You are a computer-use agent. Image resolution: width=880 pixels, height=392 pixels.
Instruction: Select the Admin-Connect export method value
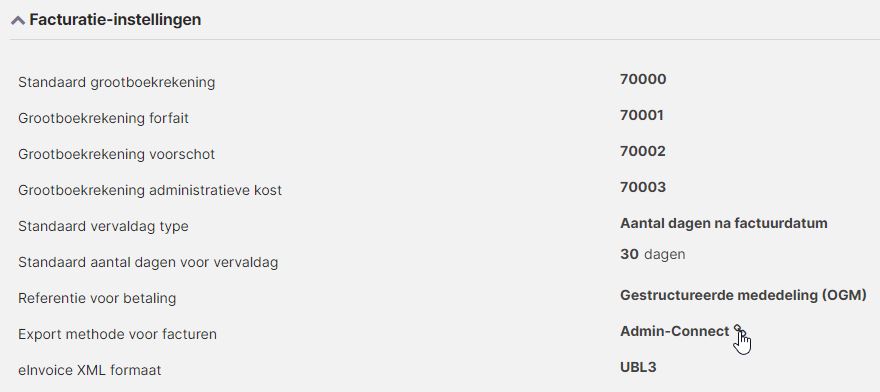tap(675, 331)
